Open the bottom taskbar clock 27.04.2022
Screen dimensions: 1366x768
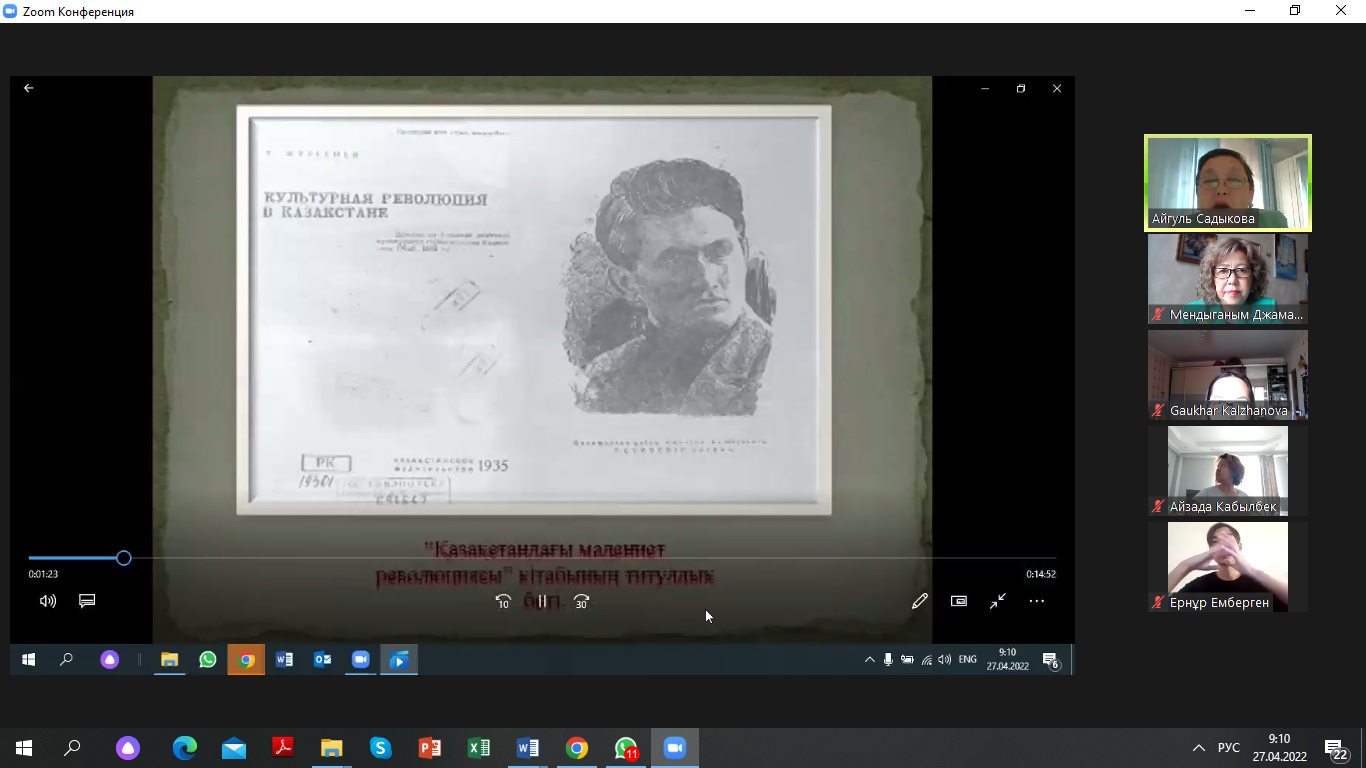tap(1279, 748)
